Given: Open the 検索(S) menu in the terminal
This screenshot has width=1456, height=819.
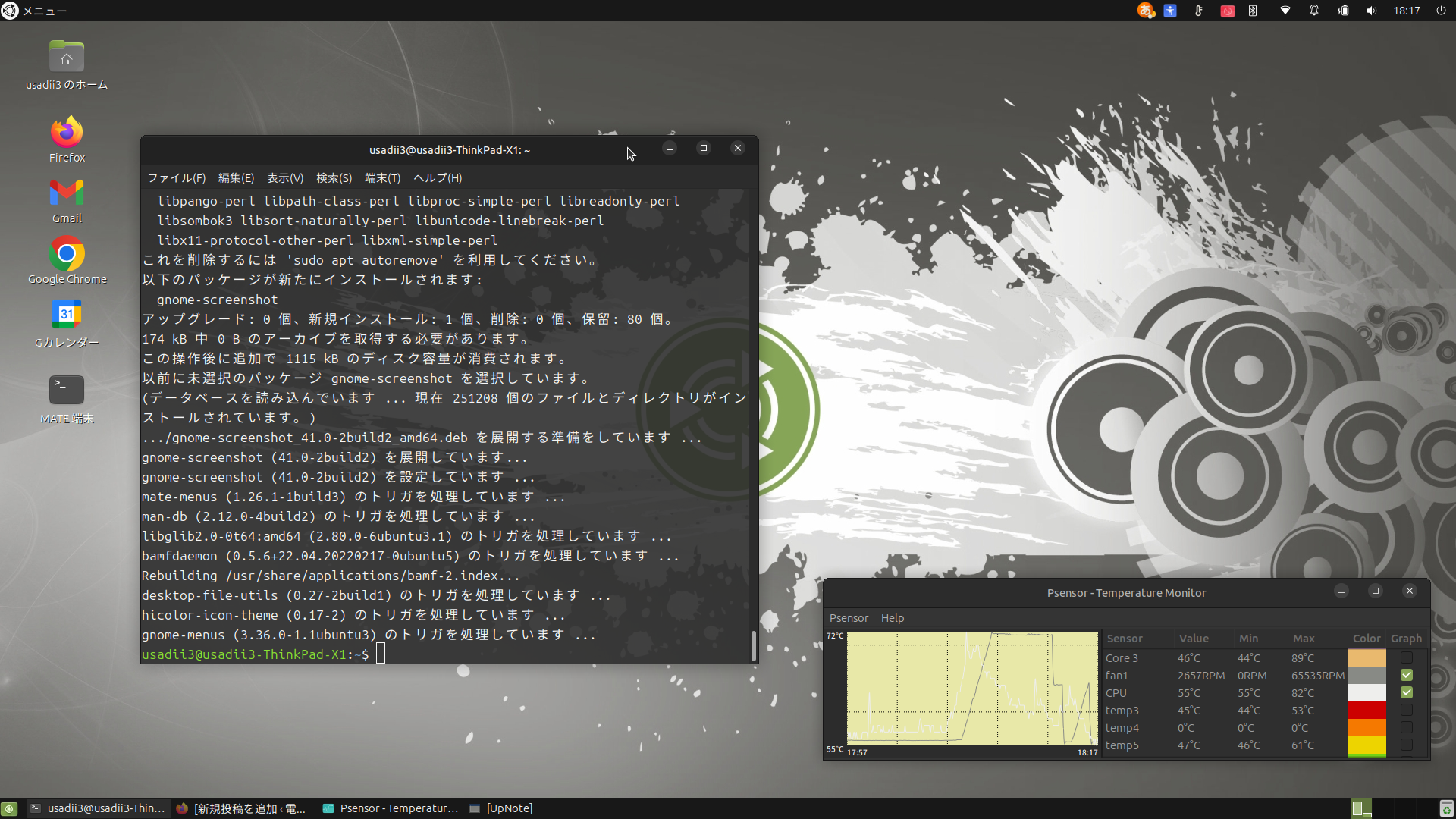Looking at the screenshot, I should tap(334, 177).
